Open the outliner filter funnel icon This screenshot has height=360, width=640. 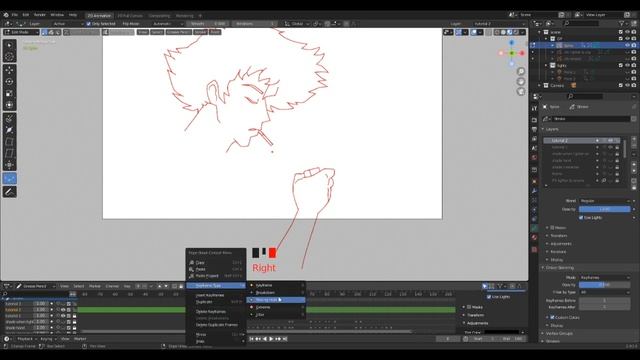(622, 23)
